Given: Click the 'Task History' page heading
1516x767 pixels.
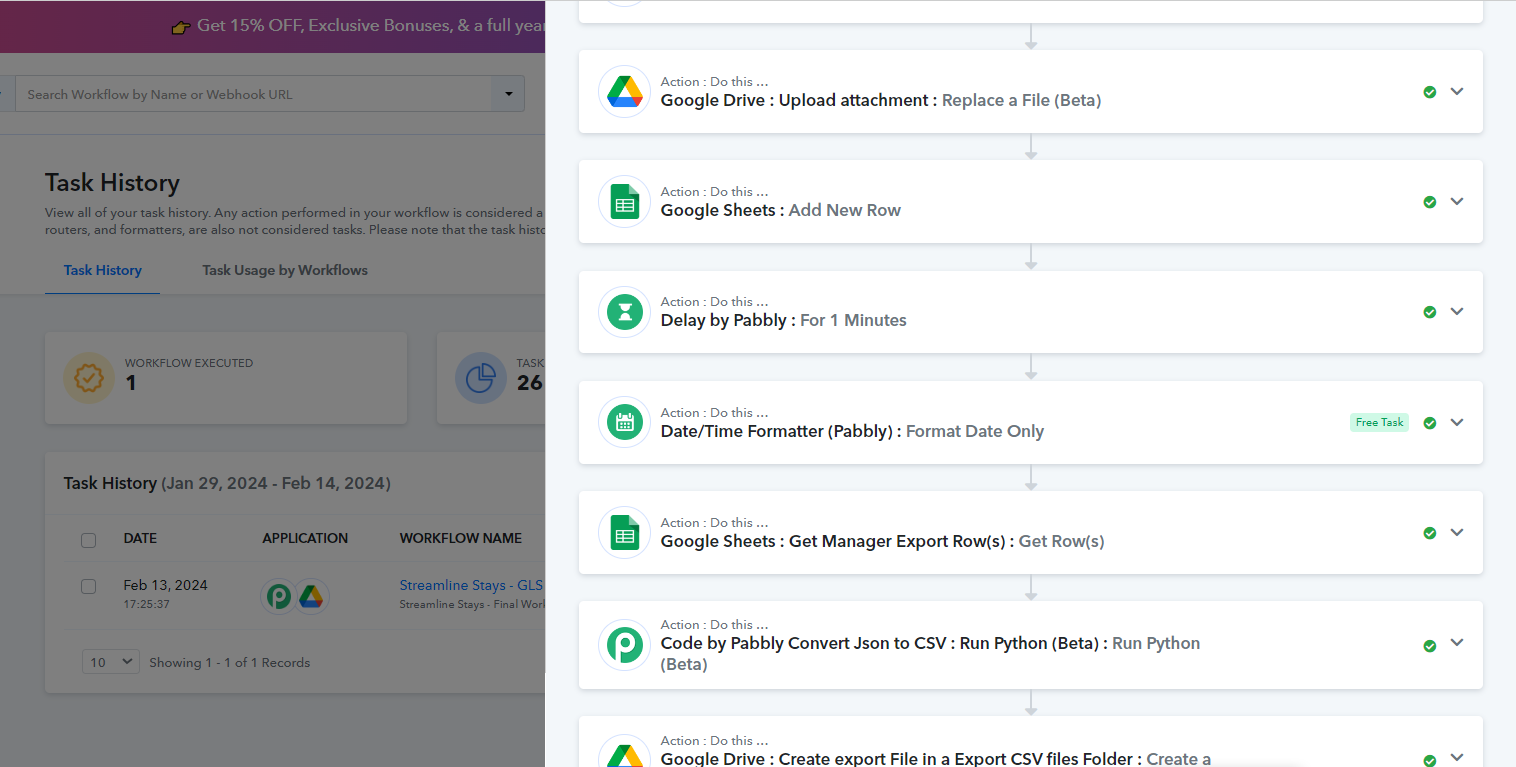Looking at the screenshot, I should [112, 183].
